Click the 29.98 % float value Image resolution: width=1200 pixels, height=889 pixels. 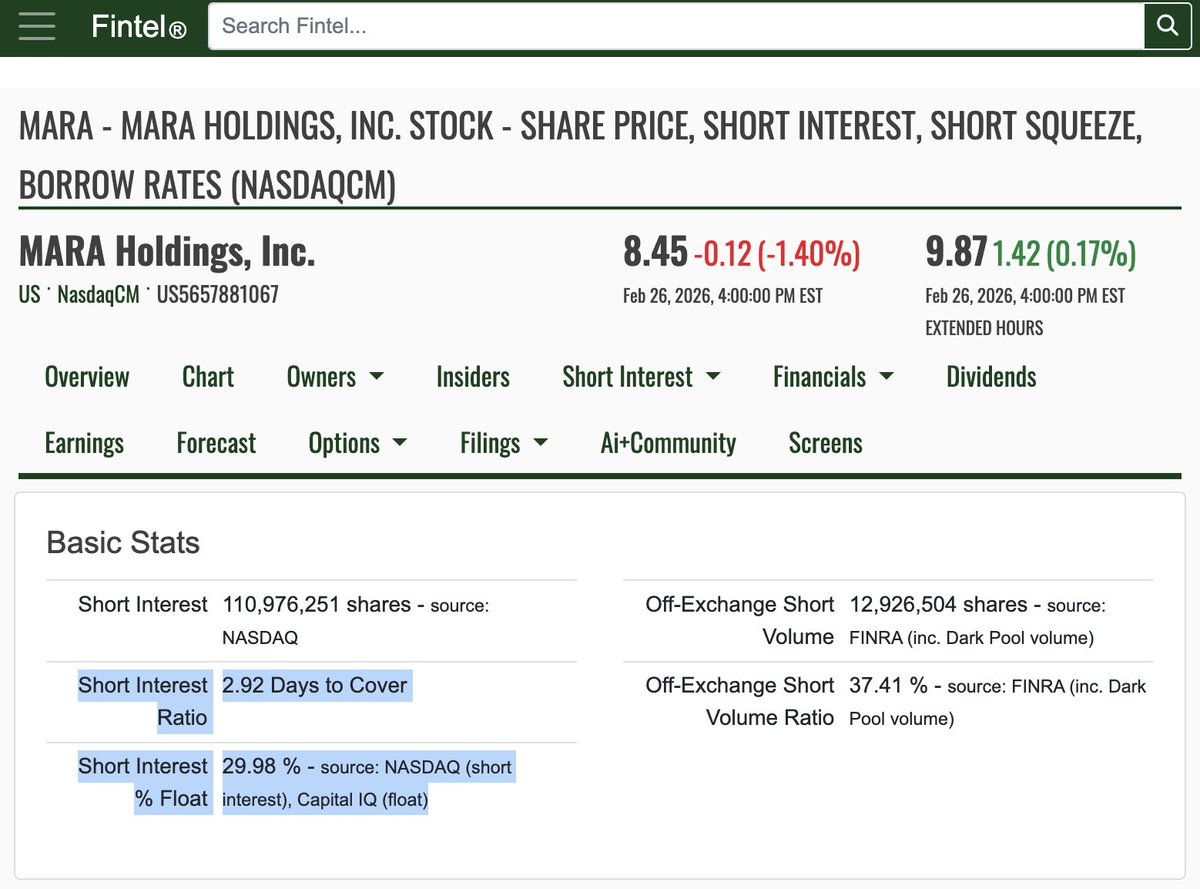(x=261, y=767)
